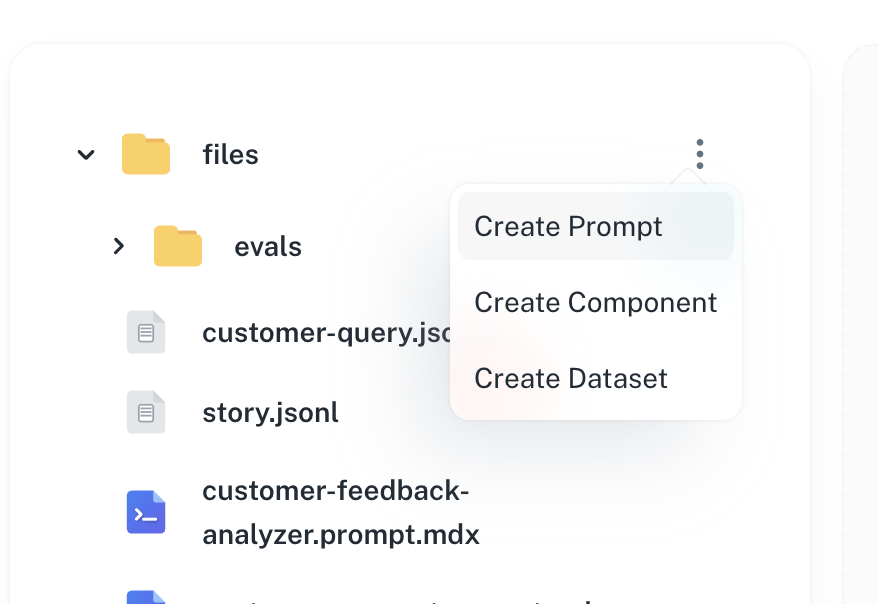This screenshot has height=604, width=878.
Task: Open customer-feedback-analyzer.prompt.mdx
Action: point(340,512)
